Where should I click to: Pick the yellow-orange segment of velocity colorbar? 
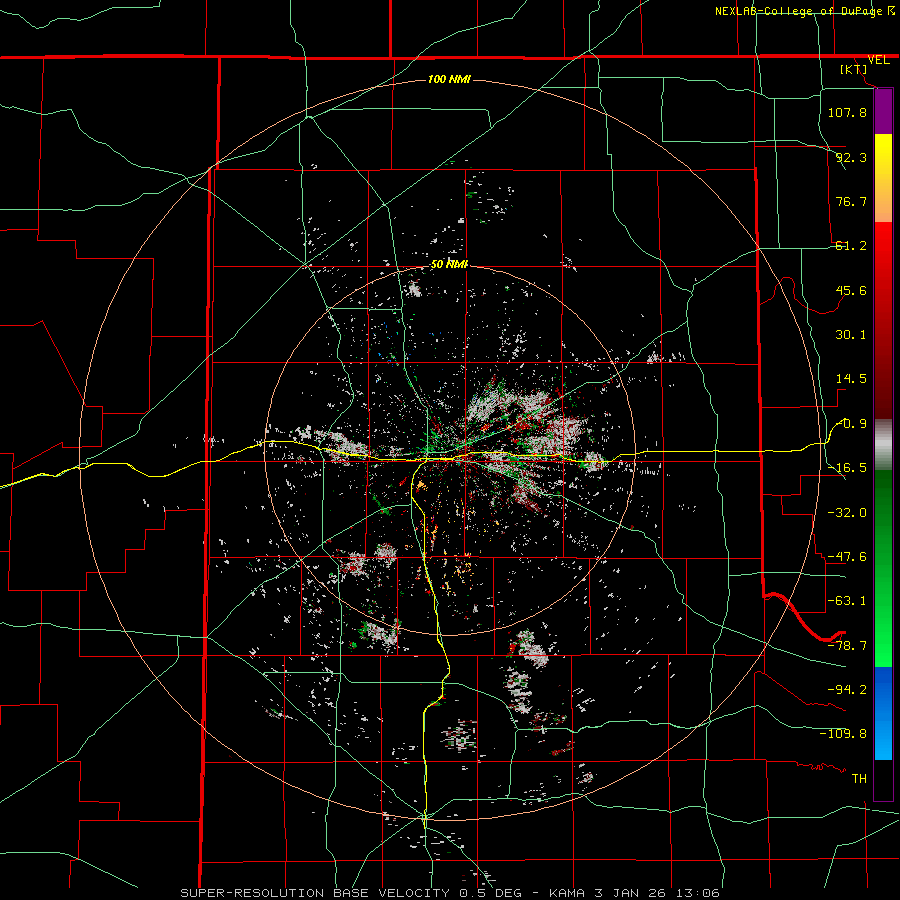(x=883, y=179)
